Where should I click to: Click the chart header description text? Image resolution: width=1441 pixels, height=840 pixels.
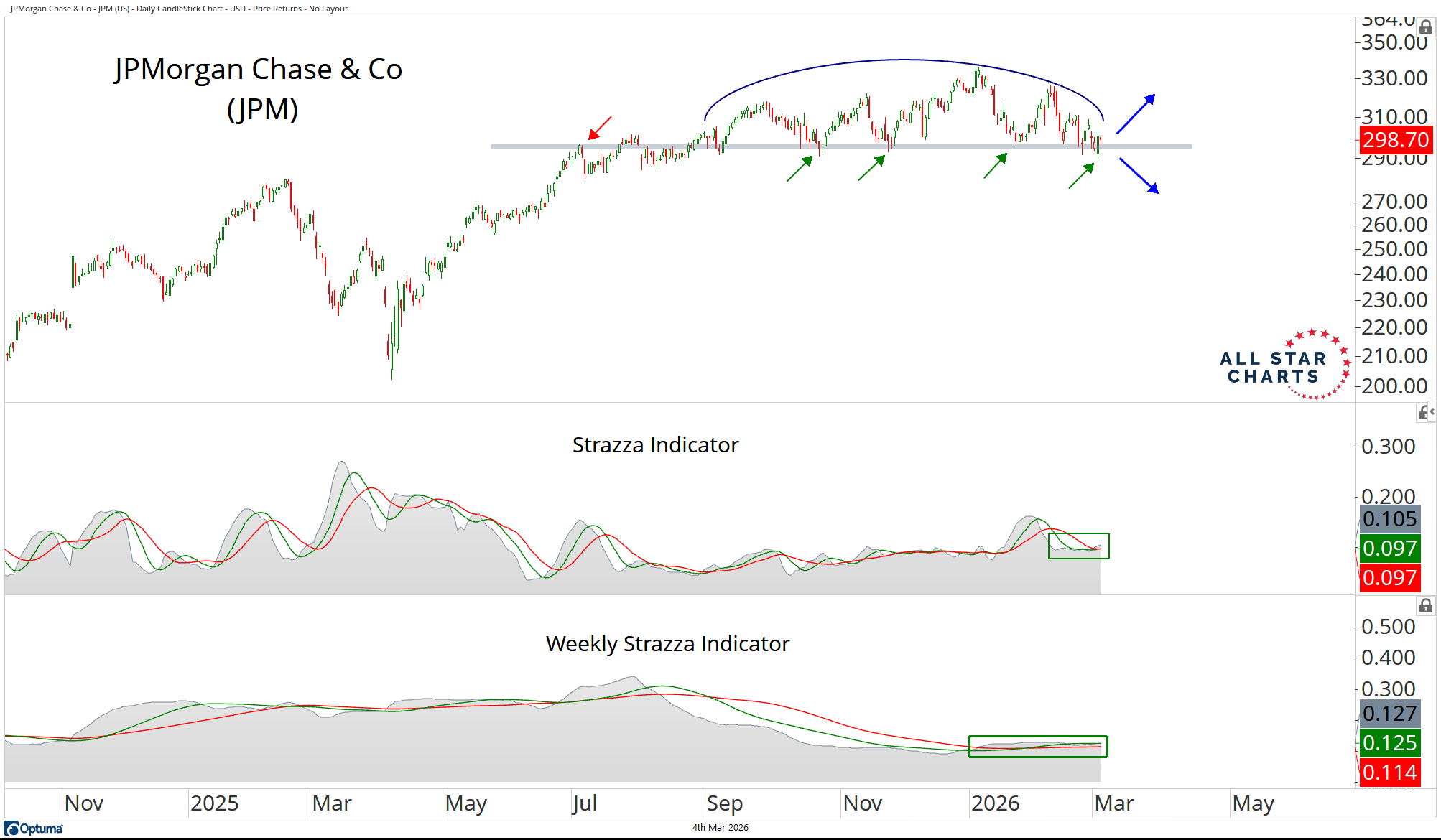pos(179,9)
